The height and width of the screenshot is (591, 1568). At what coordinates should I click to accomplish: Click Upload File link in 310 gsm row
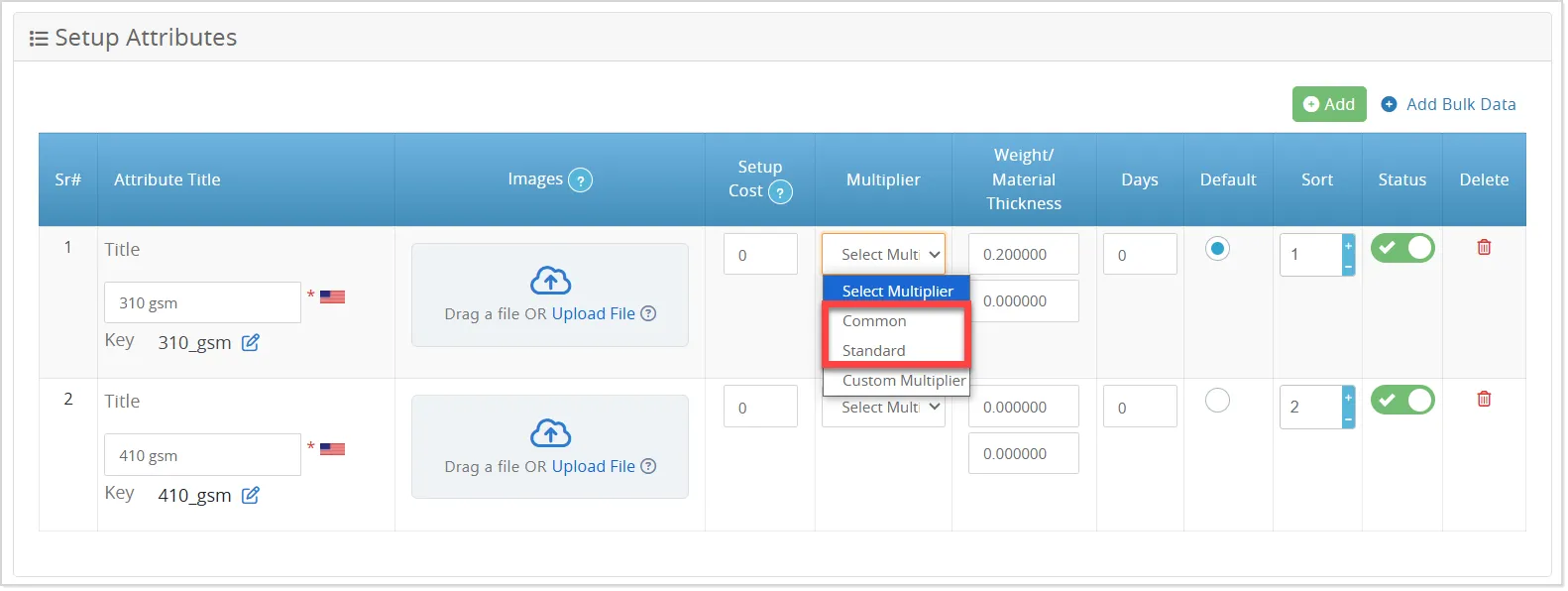point(594,313)
